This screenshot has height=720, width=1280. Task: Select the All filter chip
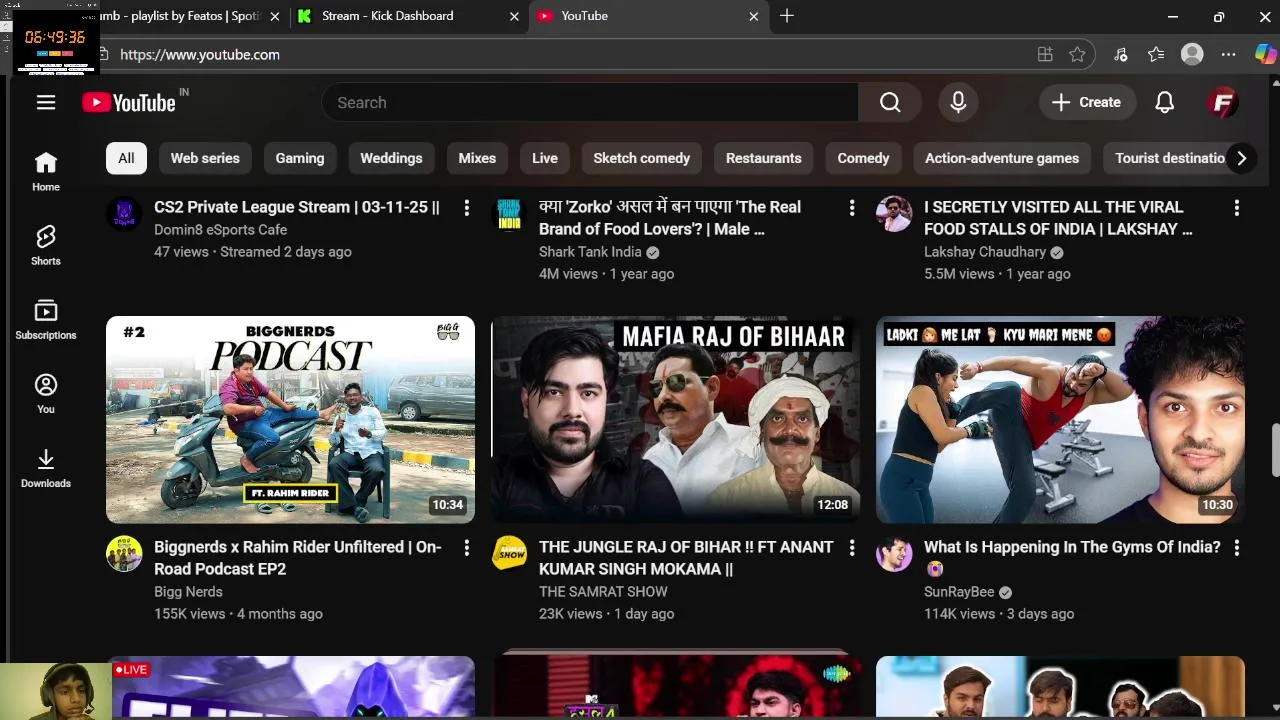126,158
